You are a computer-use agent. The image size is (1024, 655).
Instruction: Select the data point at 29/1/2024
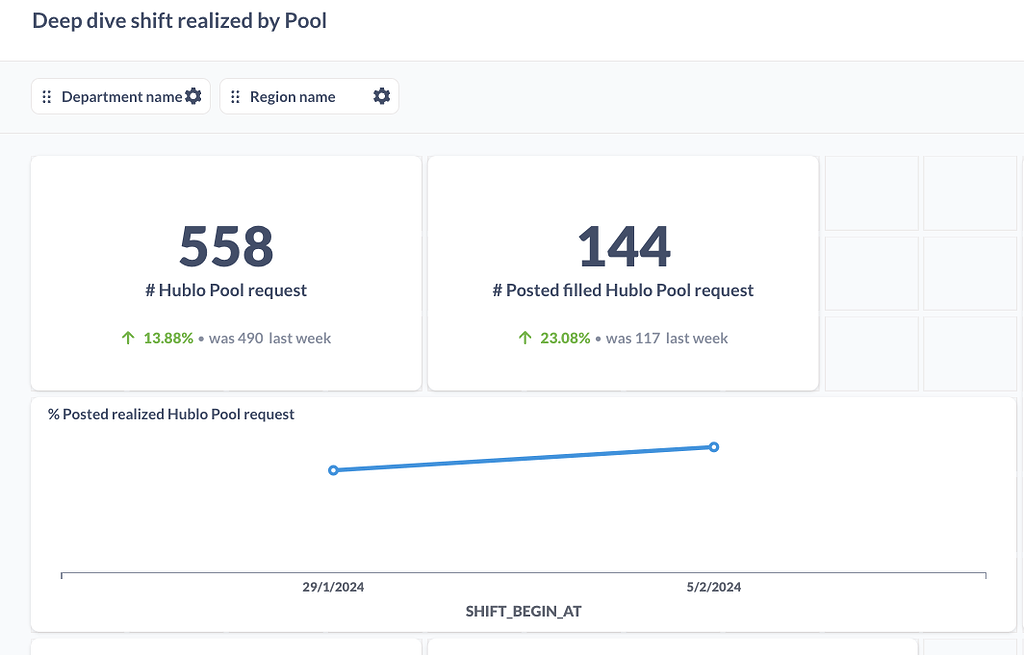point(333,469)
